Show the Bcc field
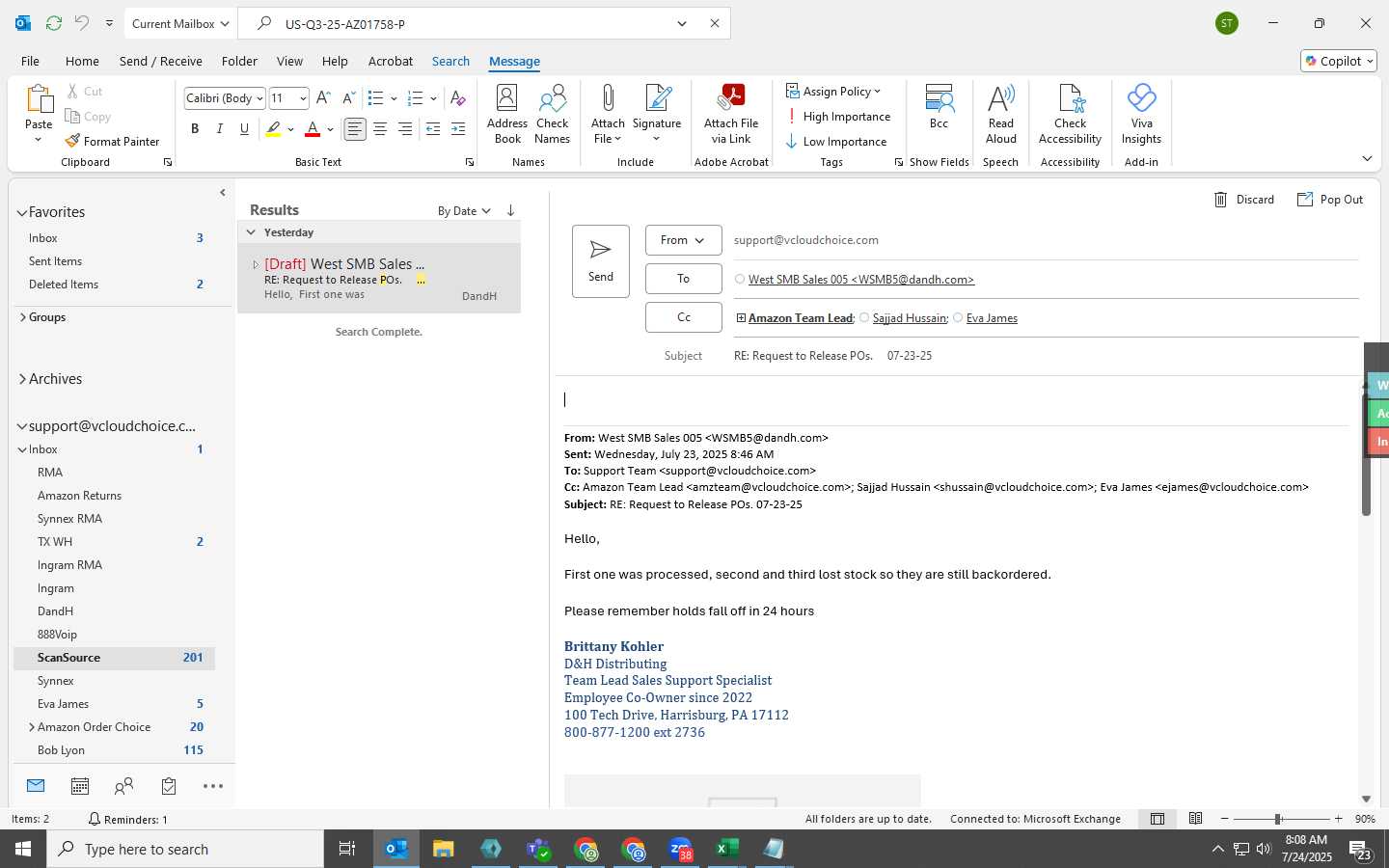 tap(939, 107)
